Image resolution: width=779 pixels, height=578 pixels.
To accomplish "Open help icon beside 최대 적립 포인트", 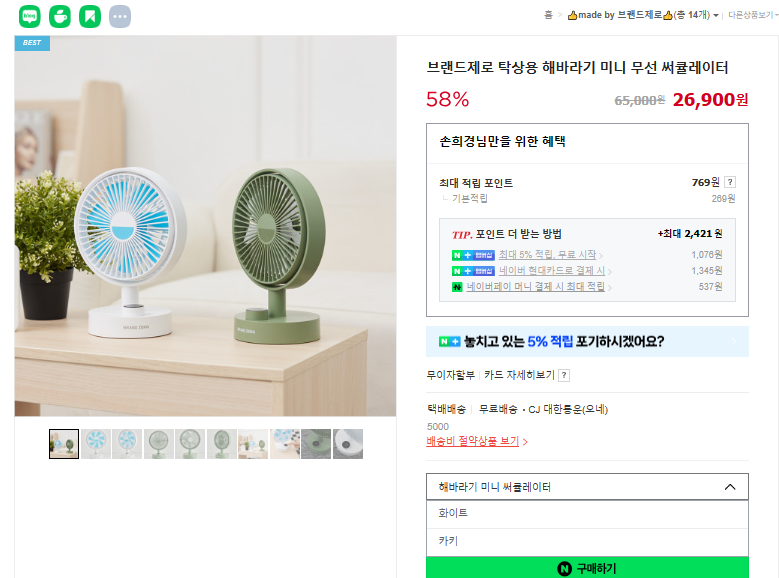I will pos(730,182).
